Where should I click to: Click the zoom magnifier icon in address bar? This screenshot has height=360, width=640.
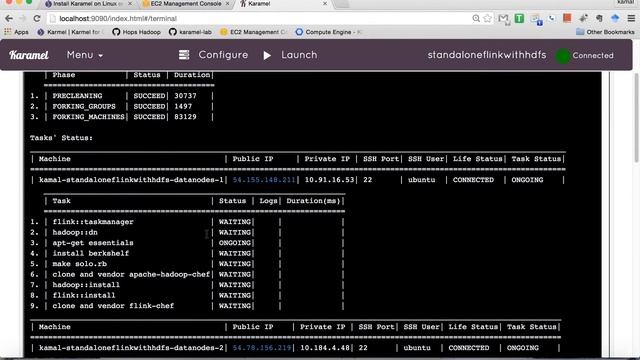tap(476, 18)
